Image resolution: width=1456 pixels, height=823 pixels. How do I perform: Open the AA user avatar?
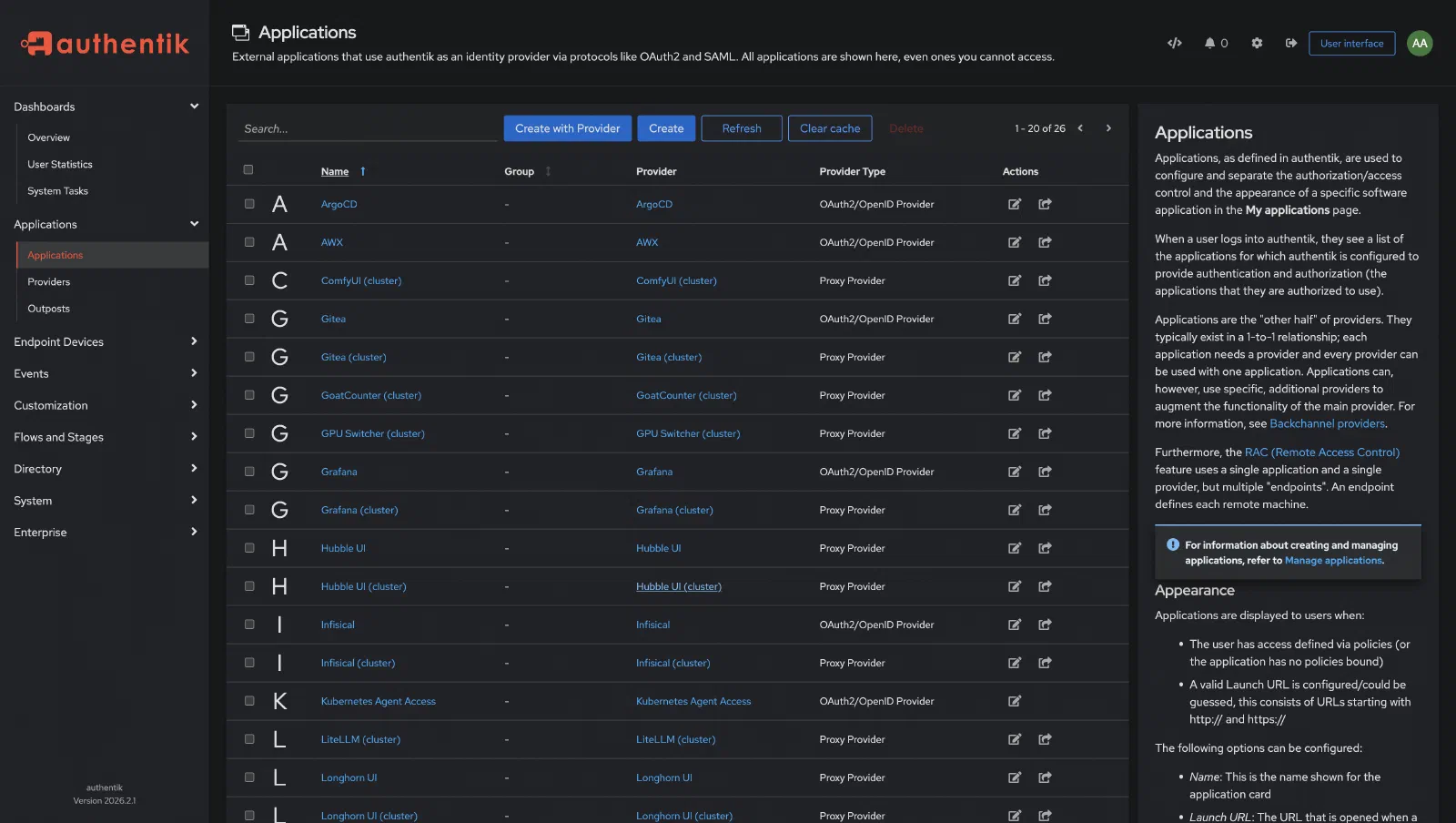pyautogui.click(x=1420, y=43)
